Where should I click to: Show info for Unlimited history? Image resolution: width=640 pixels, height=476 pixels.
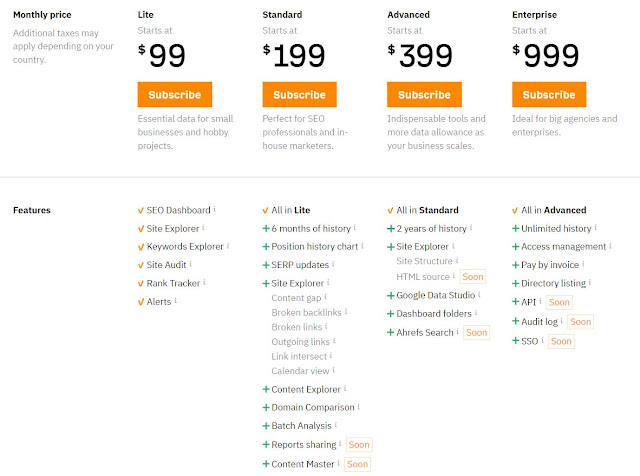(596, 227)
